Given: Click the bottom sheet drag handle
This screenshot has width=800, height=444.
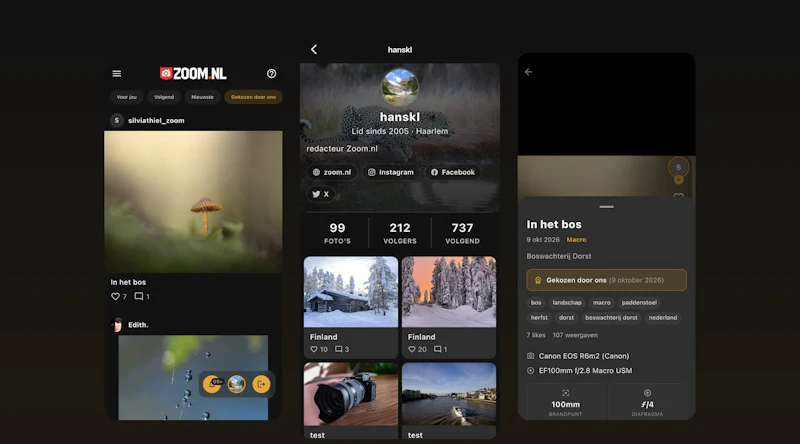Looking at the screenshot, I should 606,207.
